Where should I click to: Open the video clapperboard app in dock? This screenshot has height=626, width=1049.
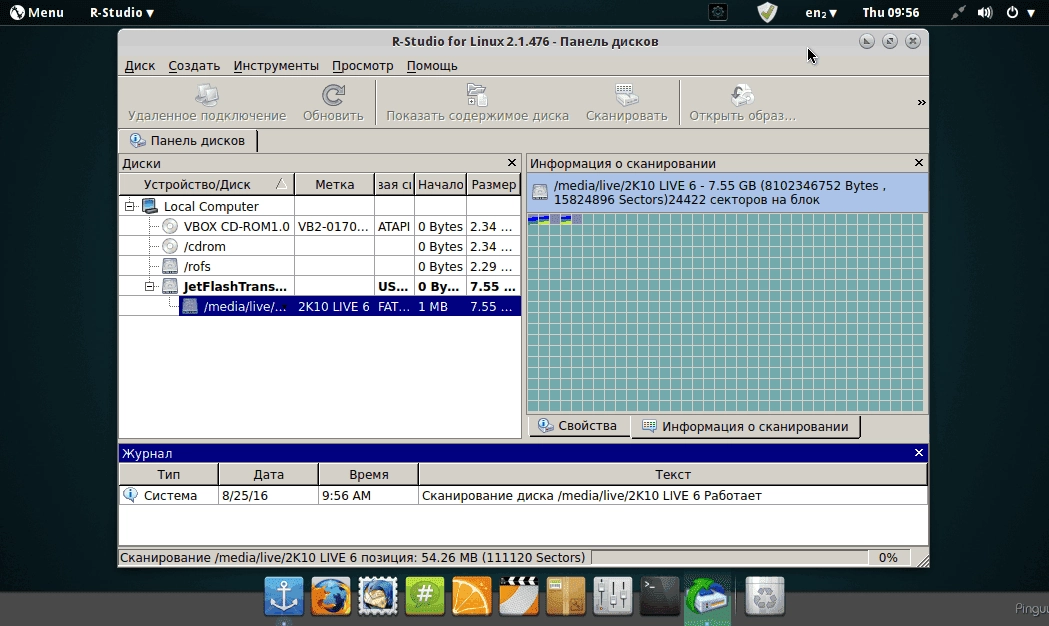[518, 596]
